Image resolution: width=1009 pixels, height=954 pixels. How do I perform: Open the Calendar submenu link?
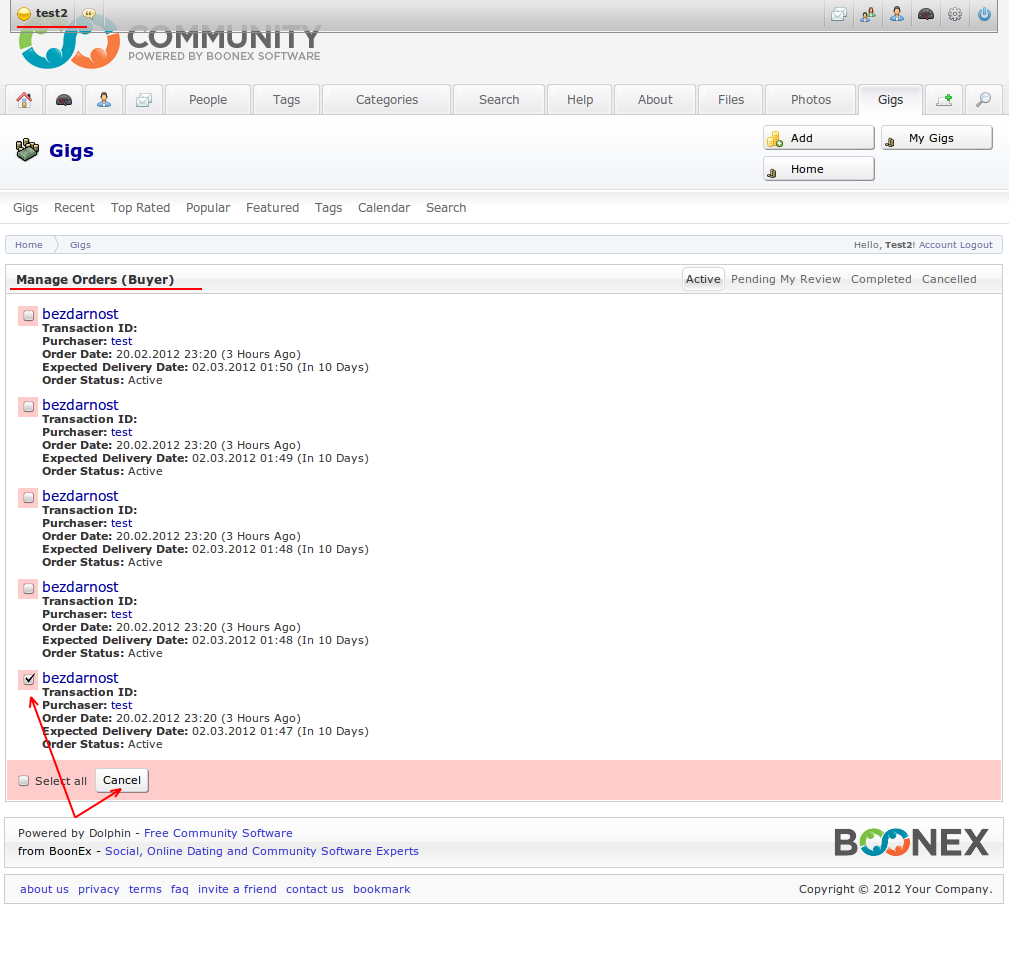pyautogui.click(x=383, y=208)
